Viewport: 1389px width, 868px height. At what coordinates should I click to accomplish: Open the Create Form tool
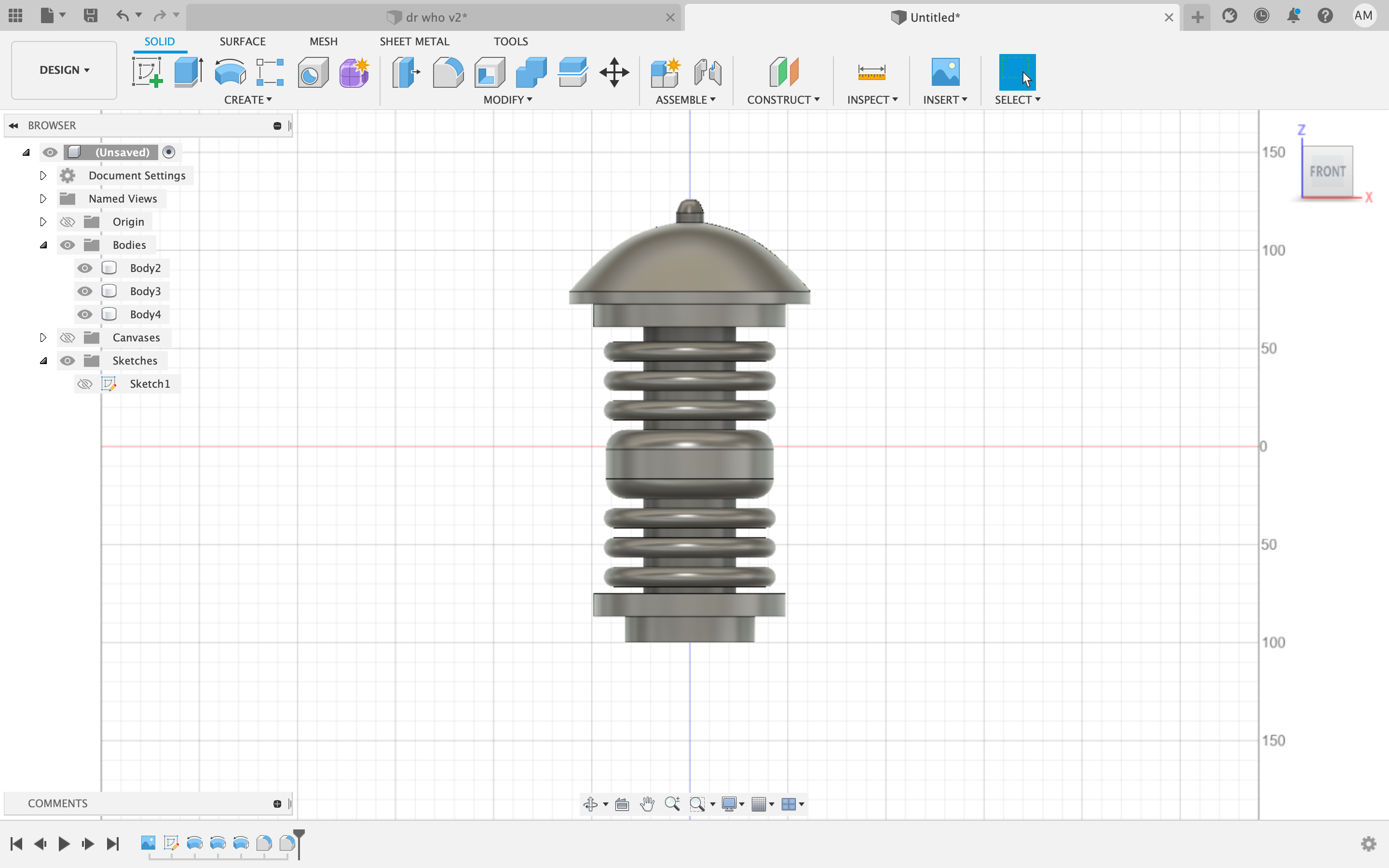(354, 72)
